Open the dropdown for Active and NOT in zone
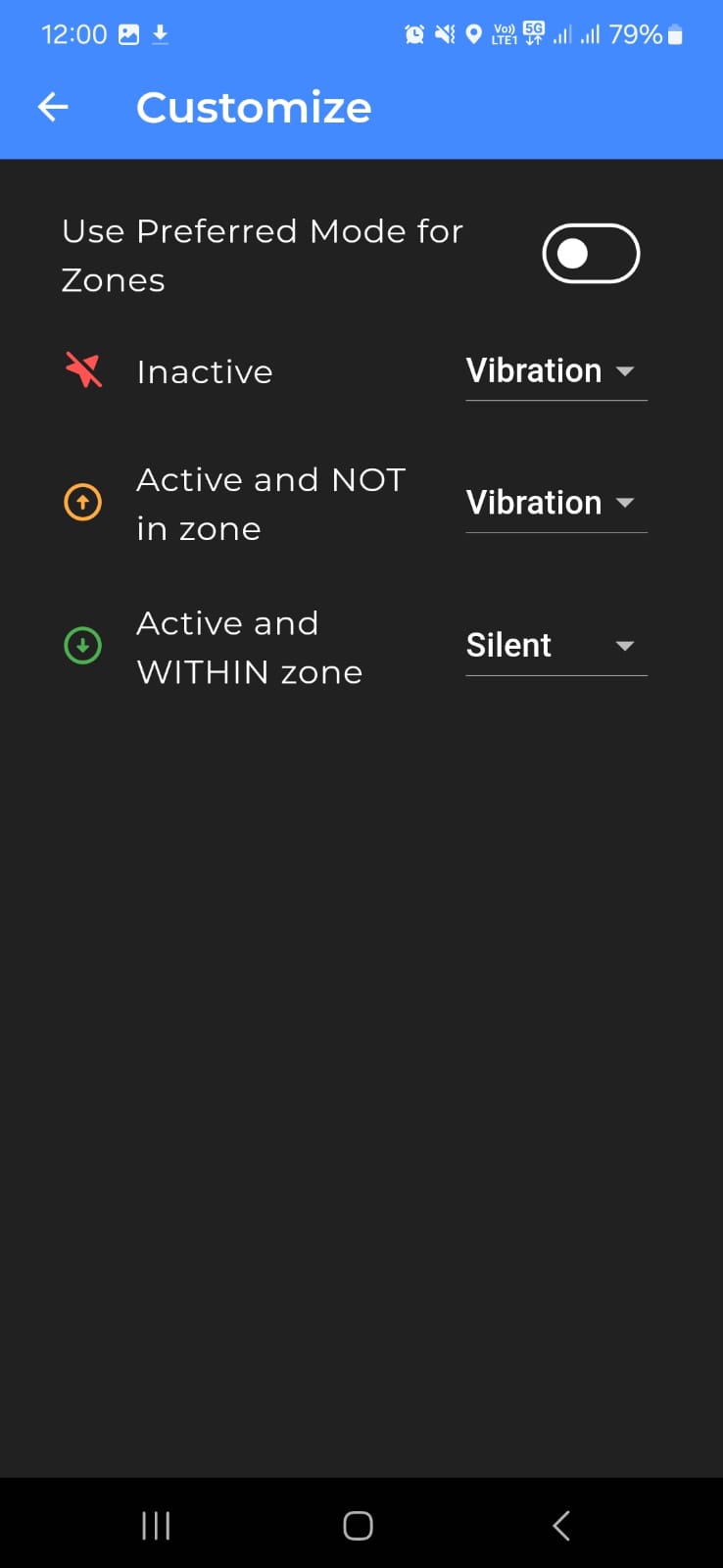723x1568 pixels. tap(554, 502)
